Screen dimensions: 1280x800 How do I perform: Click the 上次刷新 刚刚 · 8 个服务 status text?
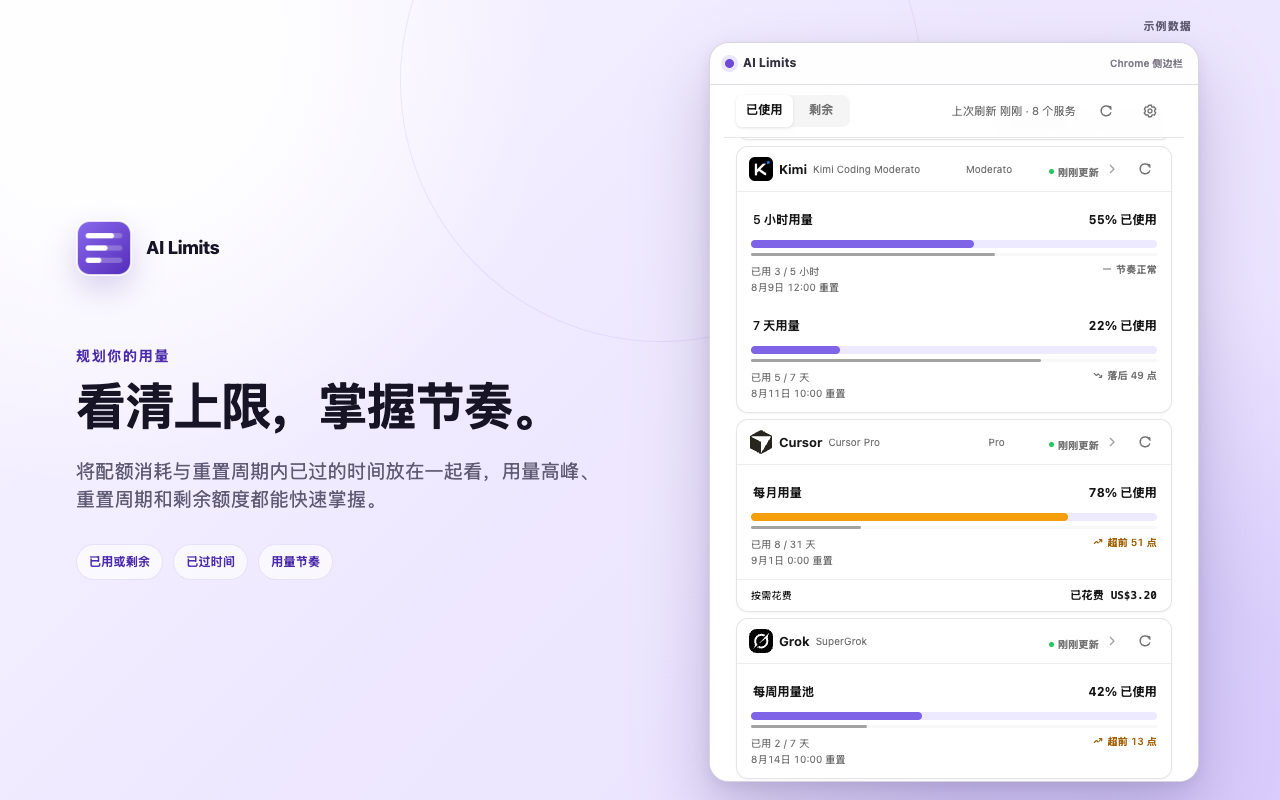point(1014,111)
